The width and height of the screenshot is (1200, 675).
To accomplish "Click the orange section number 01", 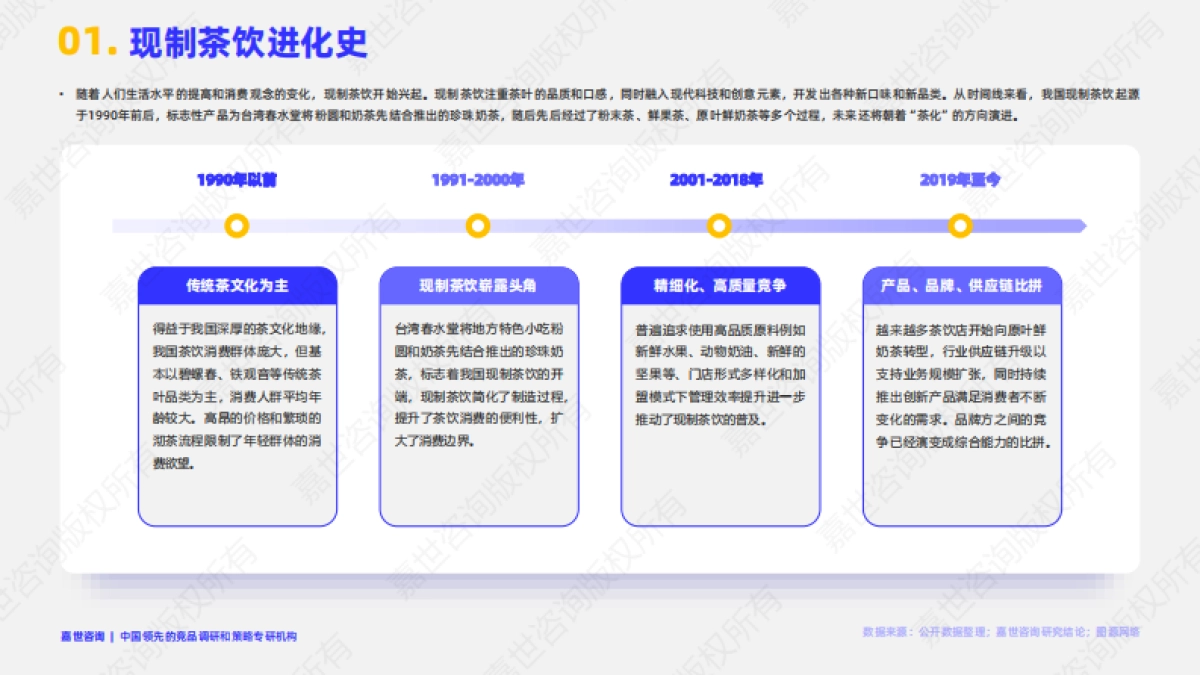I will tap(83, 42).
